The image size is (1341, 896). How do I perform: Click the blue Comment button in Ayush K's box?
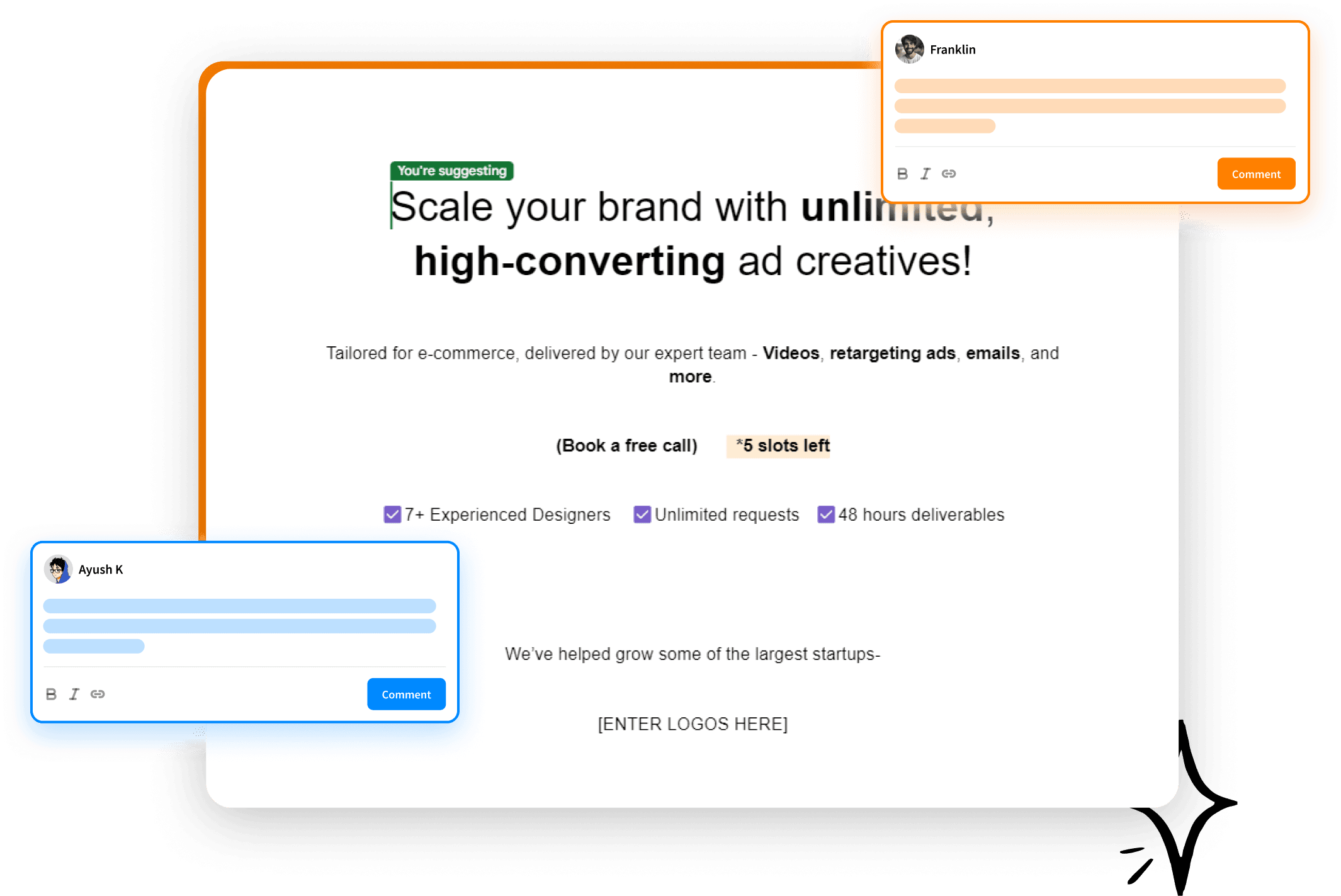(405, 693)
